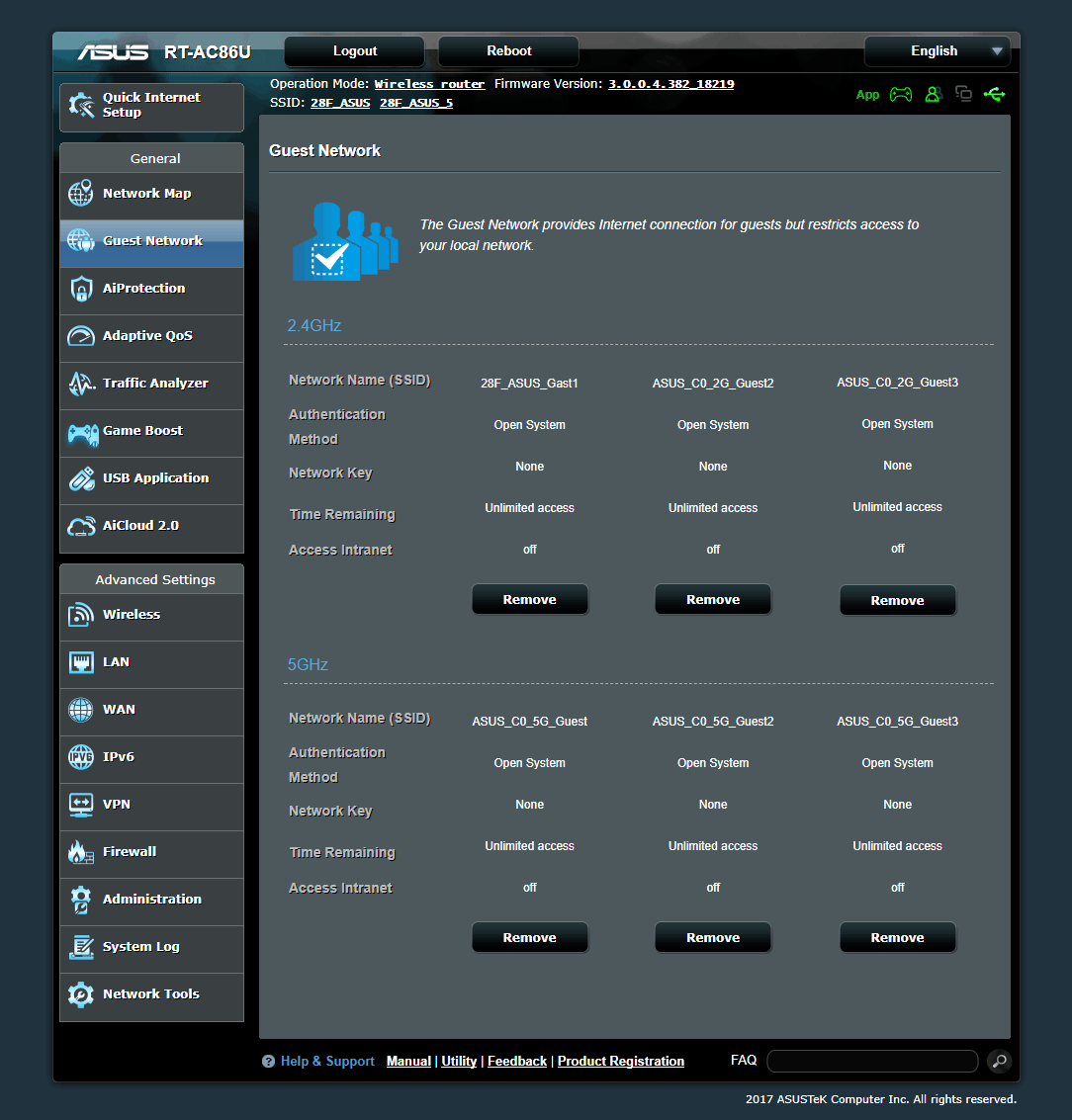Click the AiCloud 2.0 cloud icon
Screen dimensions: 1072x1120
click(x=81, y=527)
